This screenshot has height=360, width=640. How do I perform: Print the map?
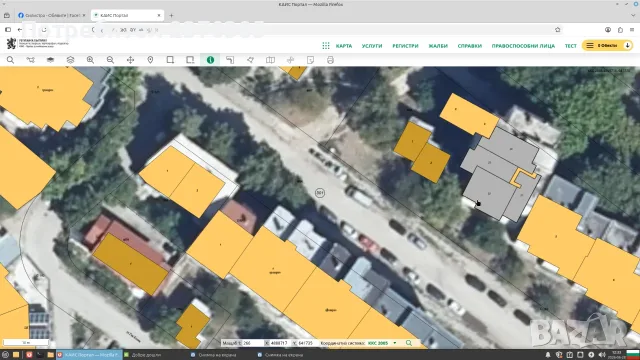pos(330,60)
